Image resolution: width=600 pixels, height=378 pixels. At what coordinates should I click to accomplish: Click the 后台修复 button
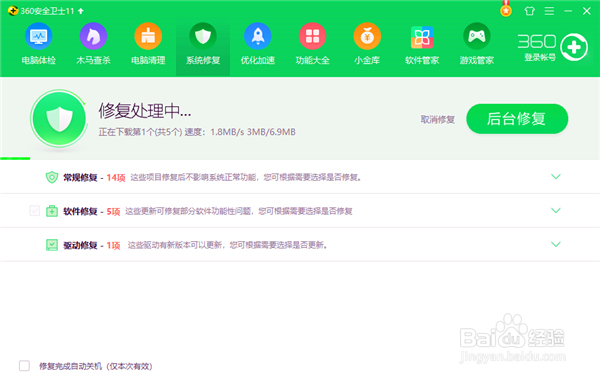click(x=517, y=119)
